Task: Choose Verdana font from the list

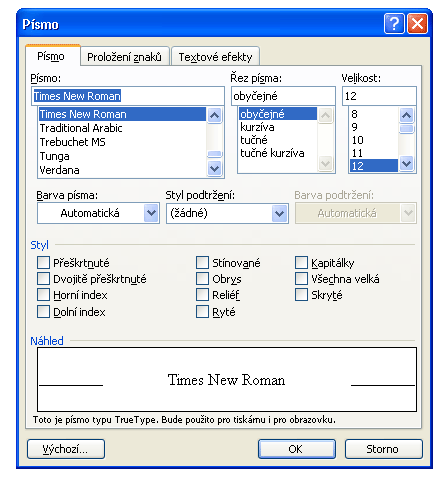Action: [x=122, y=170]
